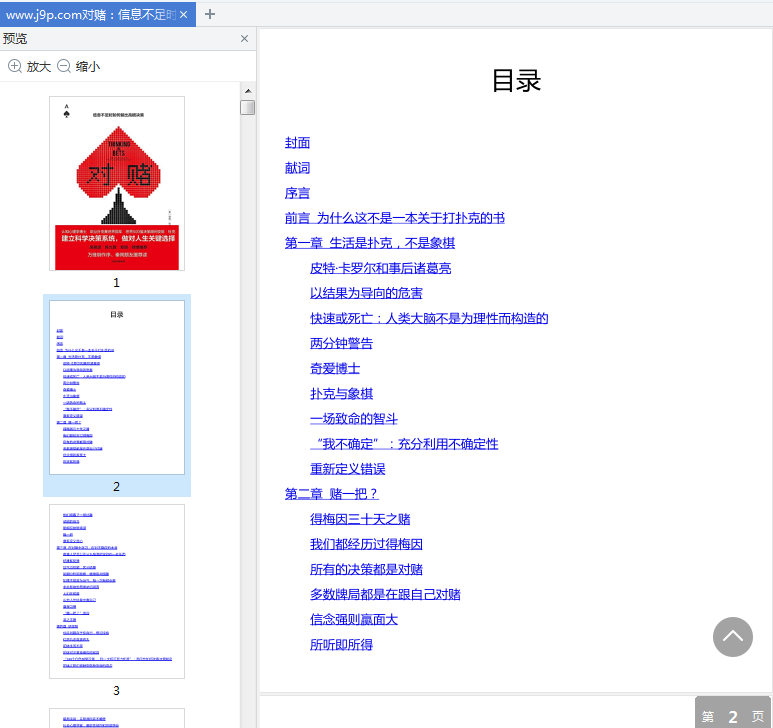The image size is (773, 728).
Task: Go to 得梅因三十天之赌 section
Action: 360,520
